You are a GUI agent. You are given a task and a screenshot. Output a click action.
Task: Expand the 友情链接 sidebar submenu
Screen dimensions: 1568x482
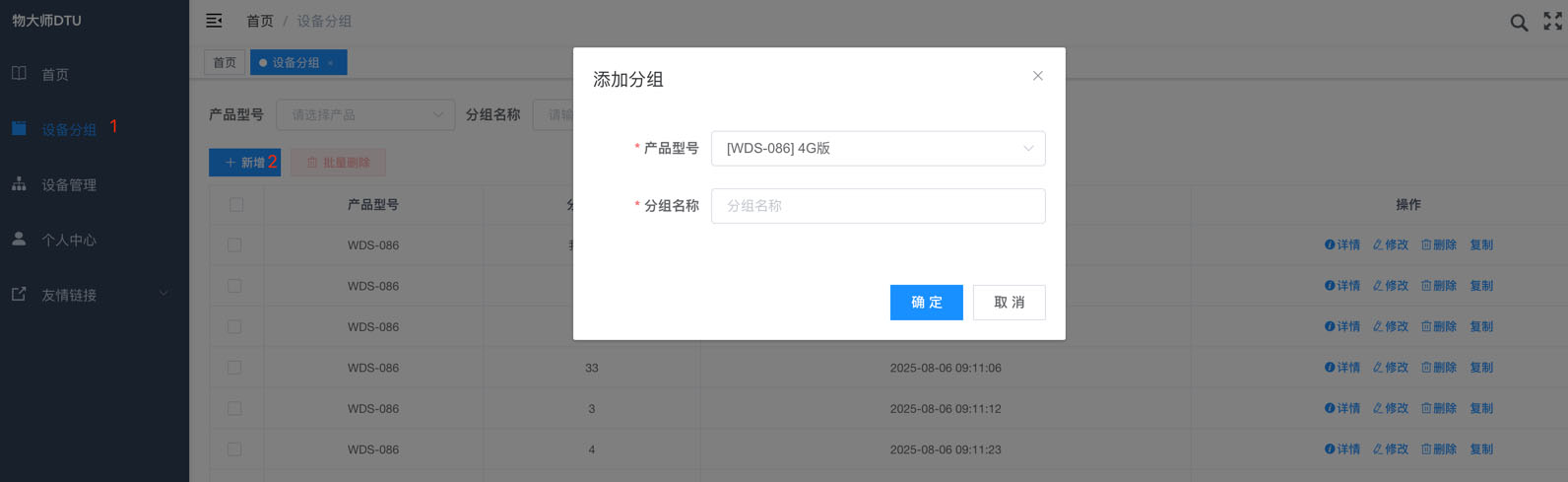[89, 296]
